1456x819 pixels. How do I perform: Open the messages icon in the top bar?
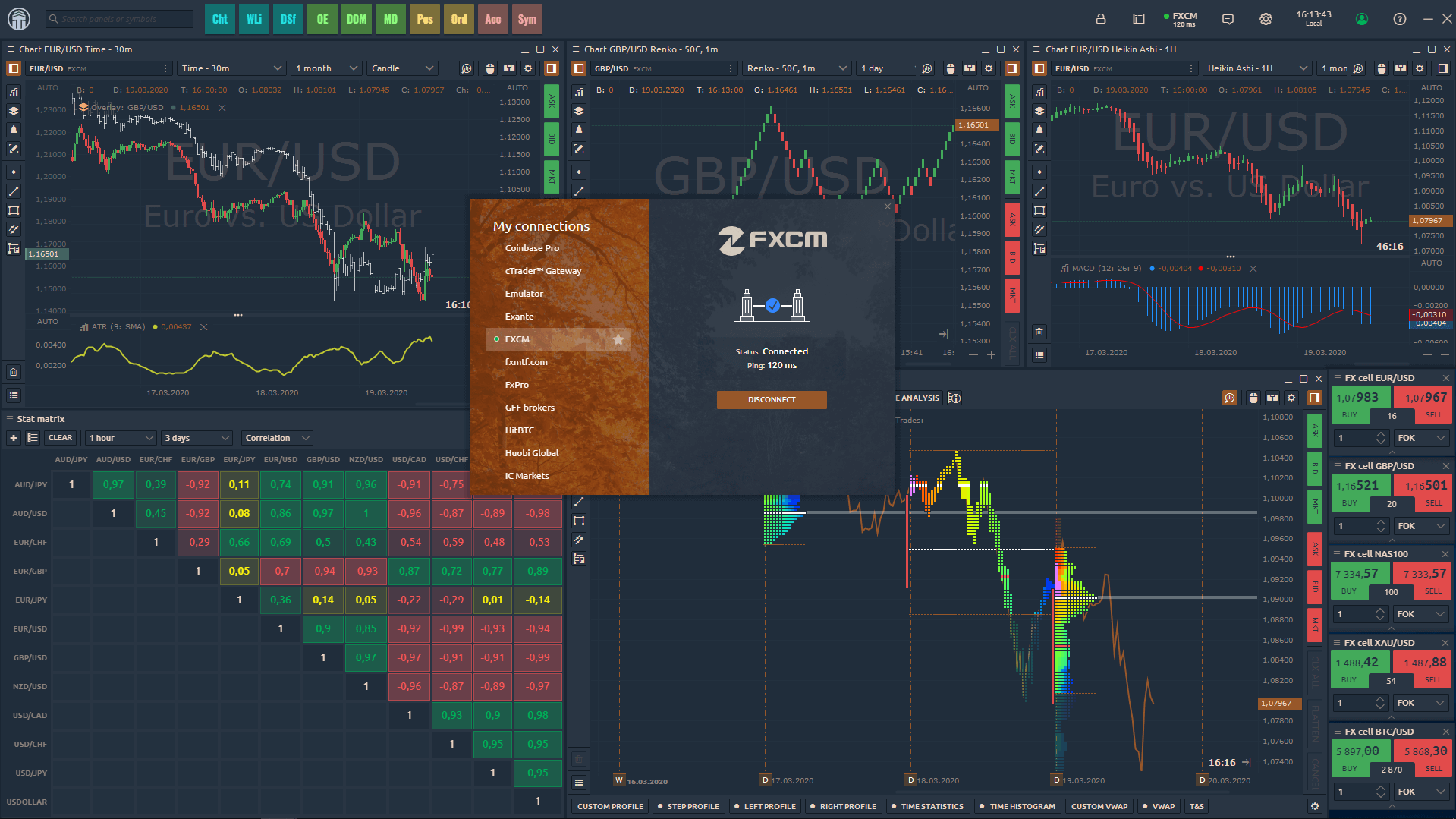(x=1228, y=19)
